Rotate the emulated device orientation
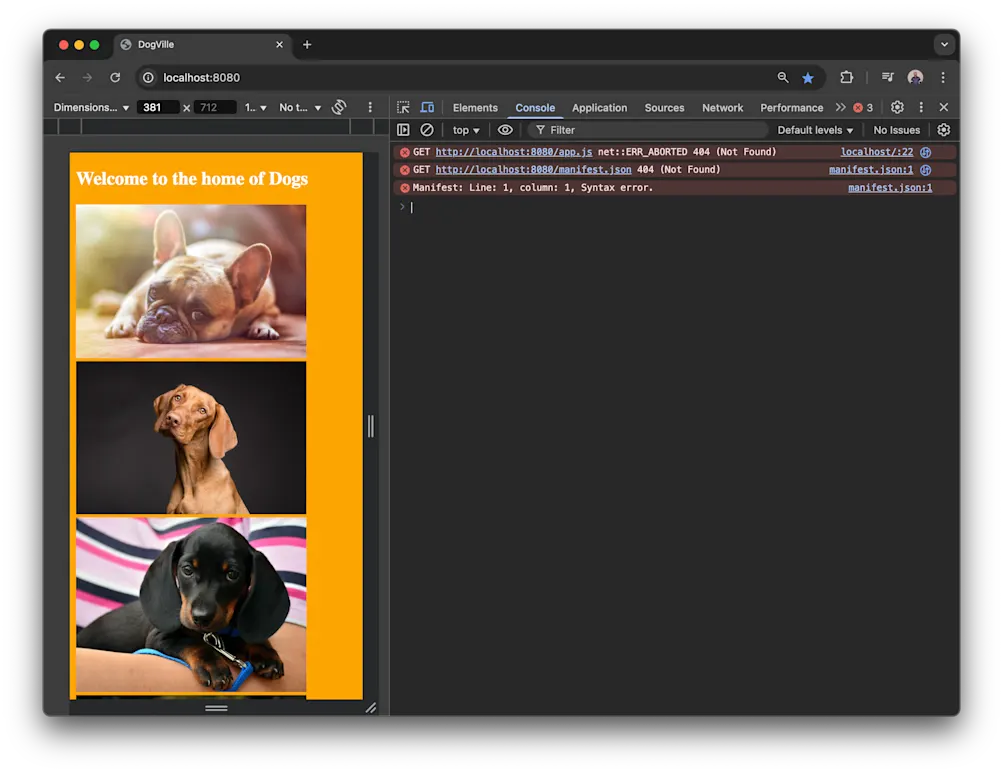Viewport: 1003px width, 773px height. 338,107
